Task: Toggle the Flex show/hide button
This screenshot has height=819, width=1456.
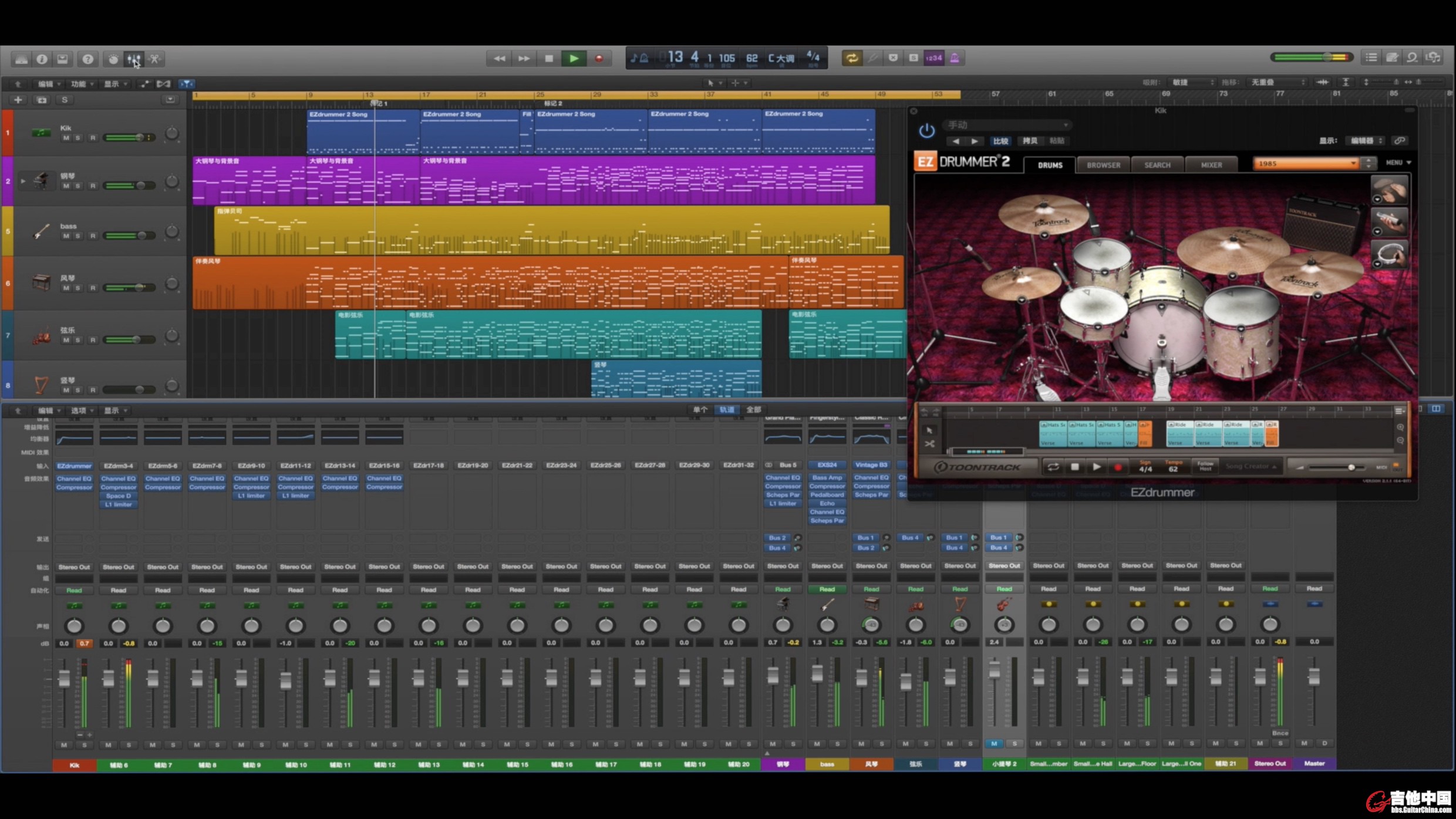Action: tap(164, 84)
